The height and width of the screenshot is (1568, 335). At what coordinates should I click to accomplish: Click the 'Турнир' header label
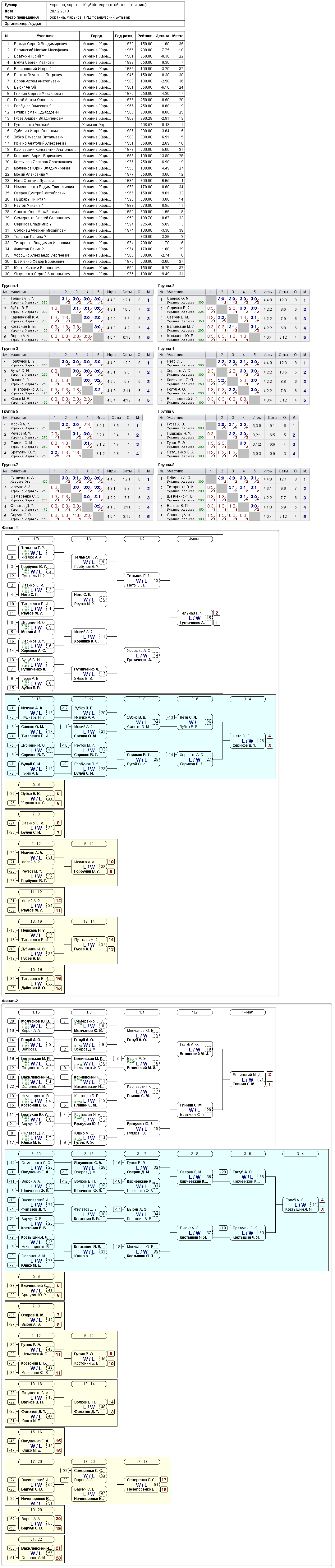click(10, 5)
